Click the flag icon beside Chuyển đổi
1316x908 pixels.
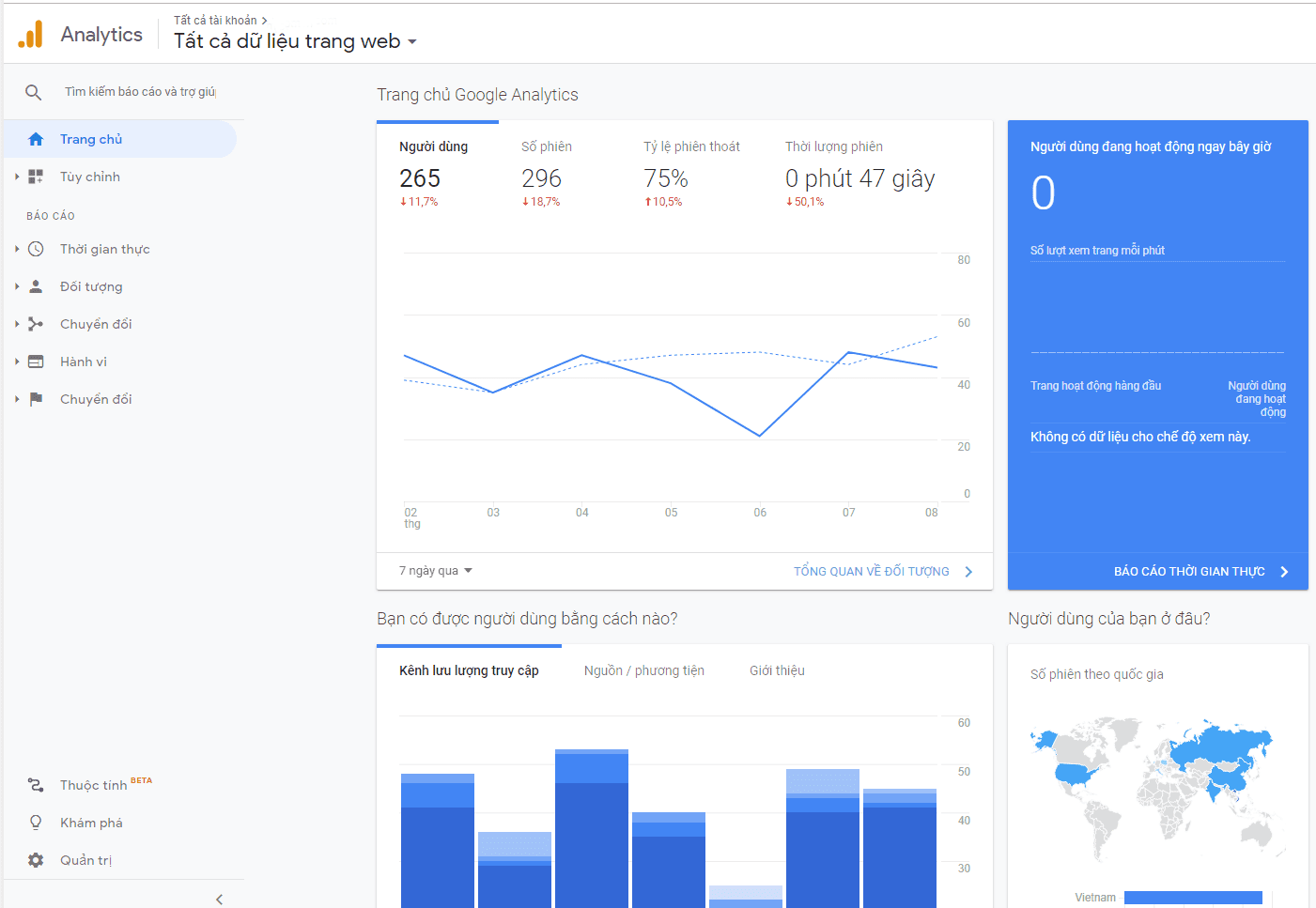coord(36,399)
